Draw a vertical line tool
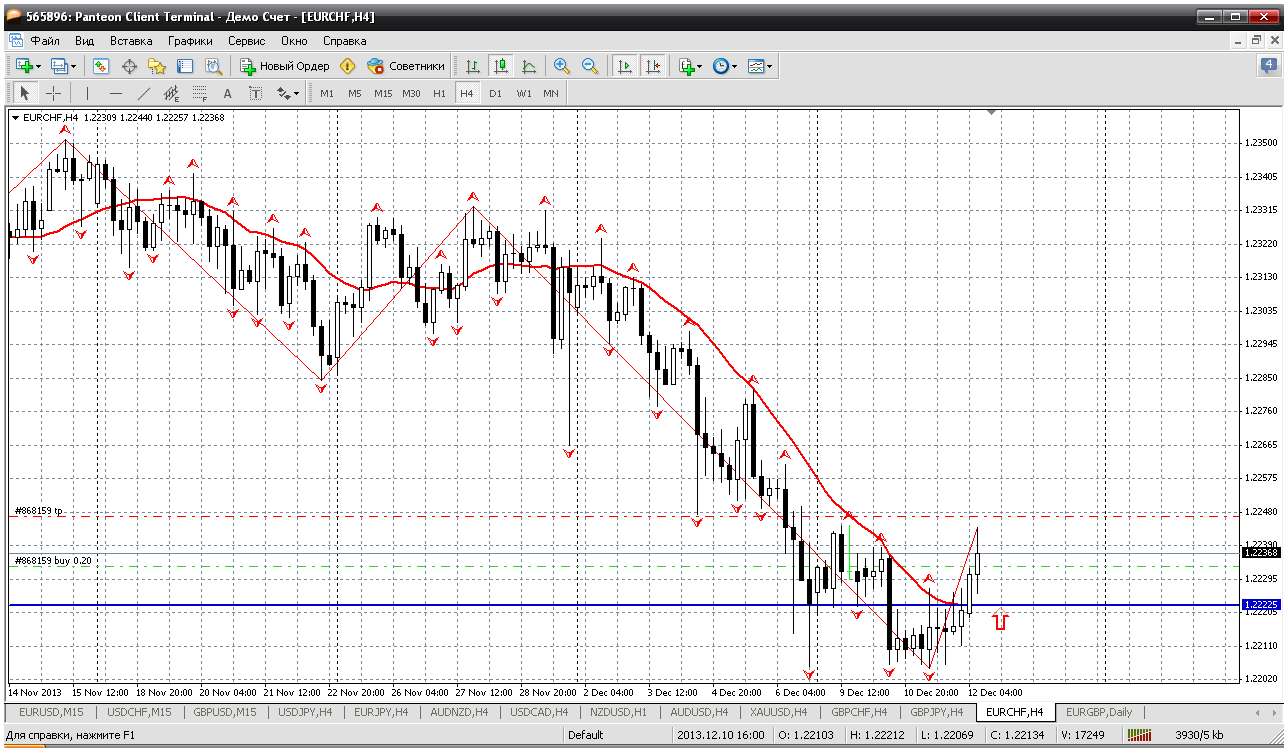 point(87,93)
